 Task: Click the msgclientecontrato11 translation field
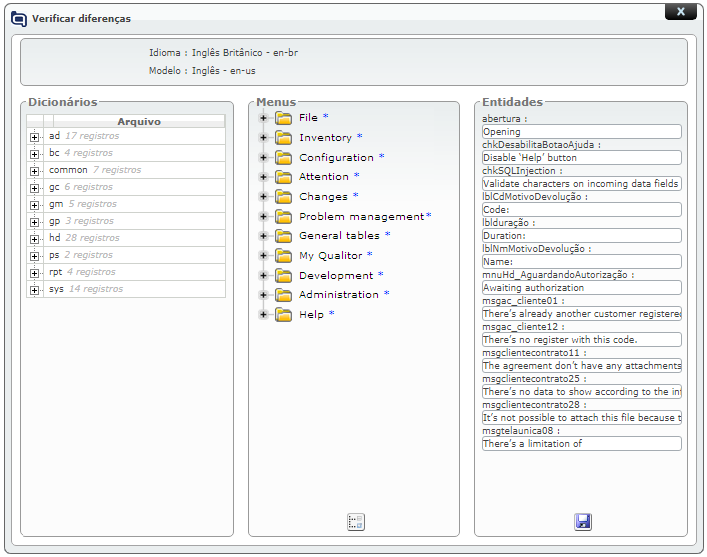[x=582, y=366]
